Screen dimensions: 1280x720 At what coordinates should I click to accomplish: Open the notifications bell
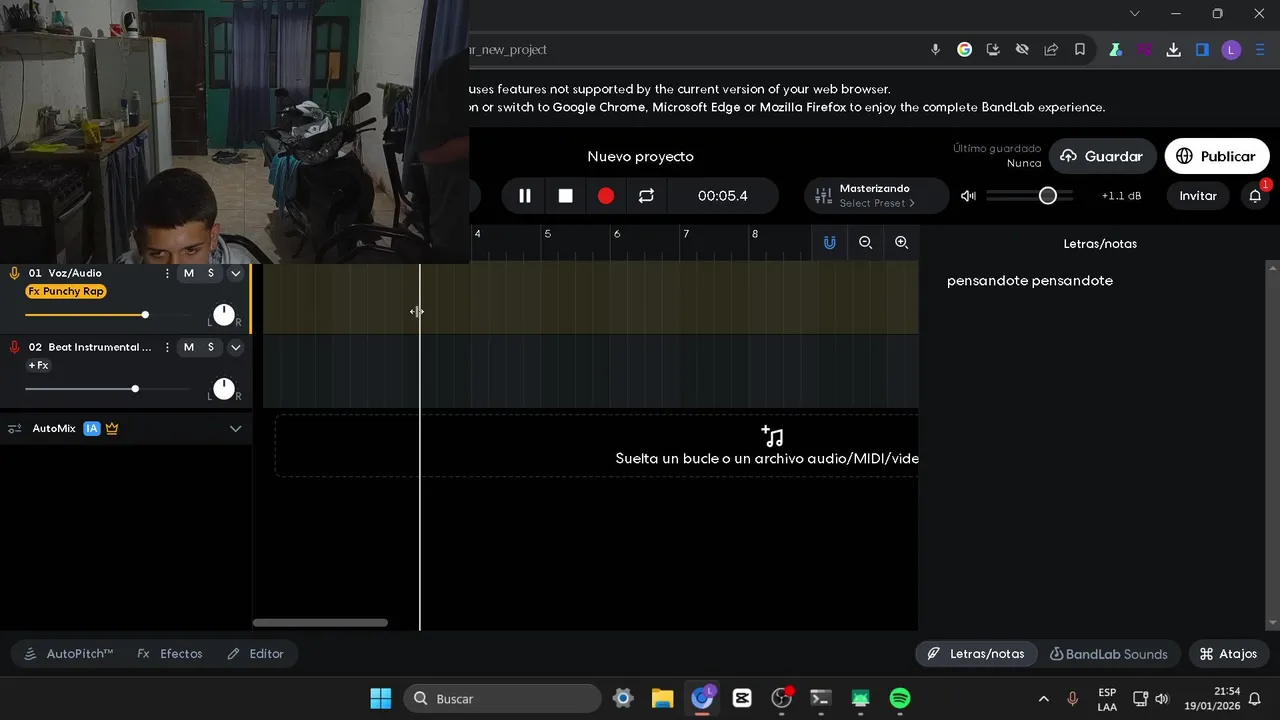tap(1255, 196)
